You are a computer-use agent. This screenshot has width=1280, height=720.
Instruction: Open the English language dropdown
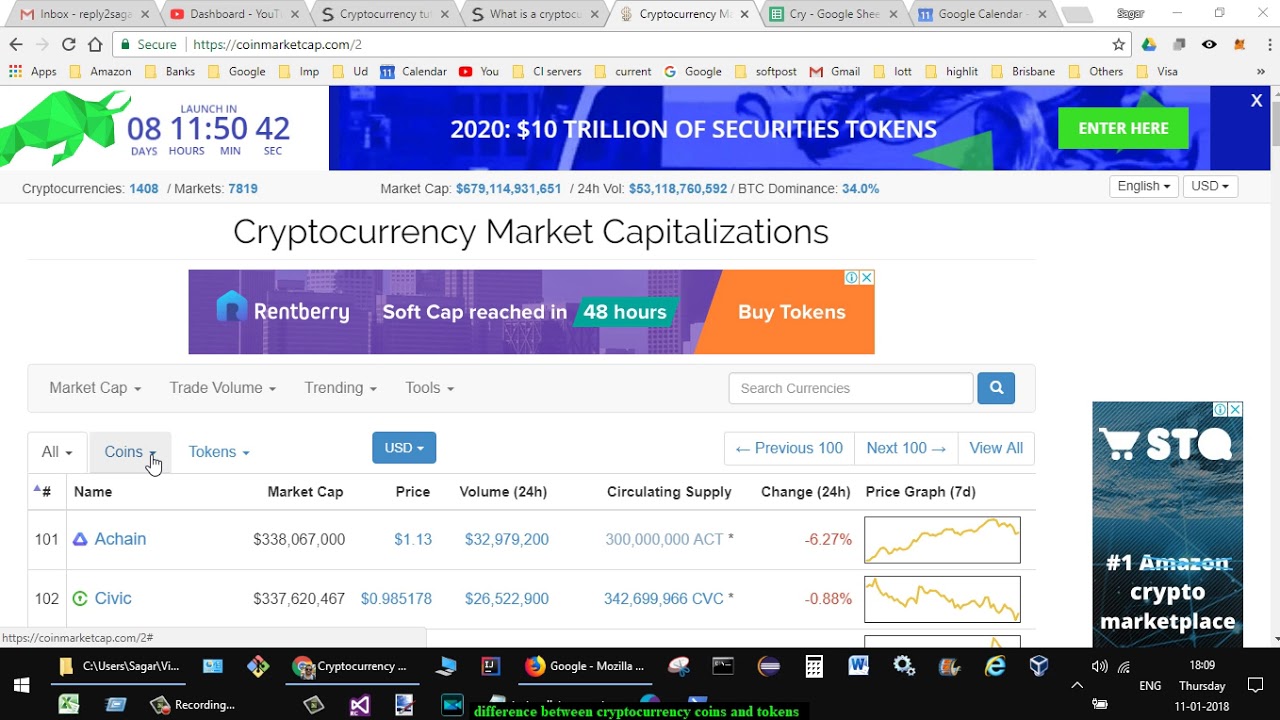[1144, 186]
